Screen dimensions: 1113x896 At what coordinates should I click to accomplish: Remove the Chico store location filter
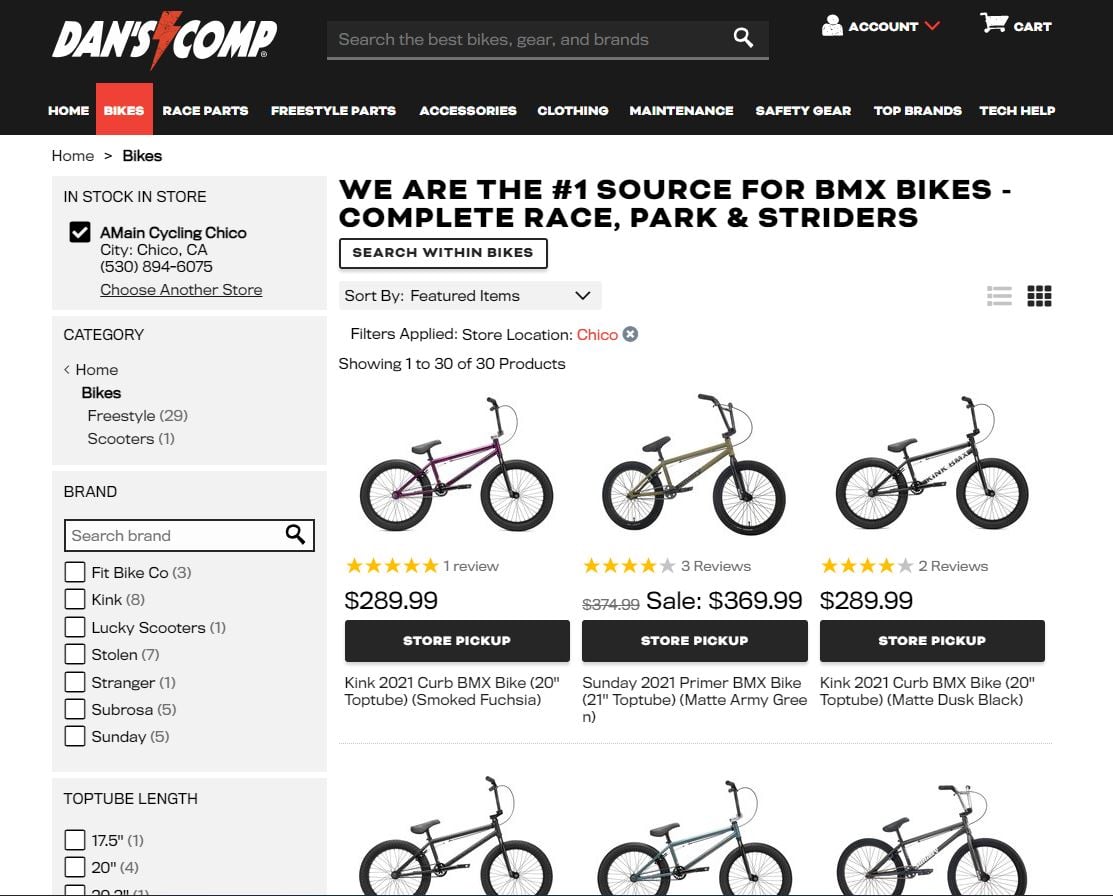(x=630, y=334)
